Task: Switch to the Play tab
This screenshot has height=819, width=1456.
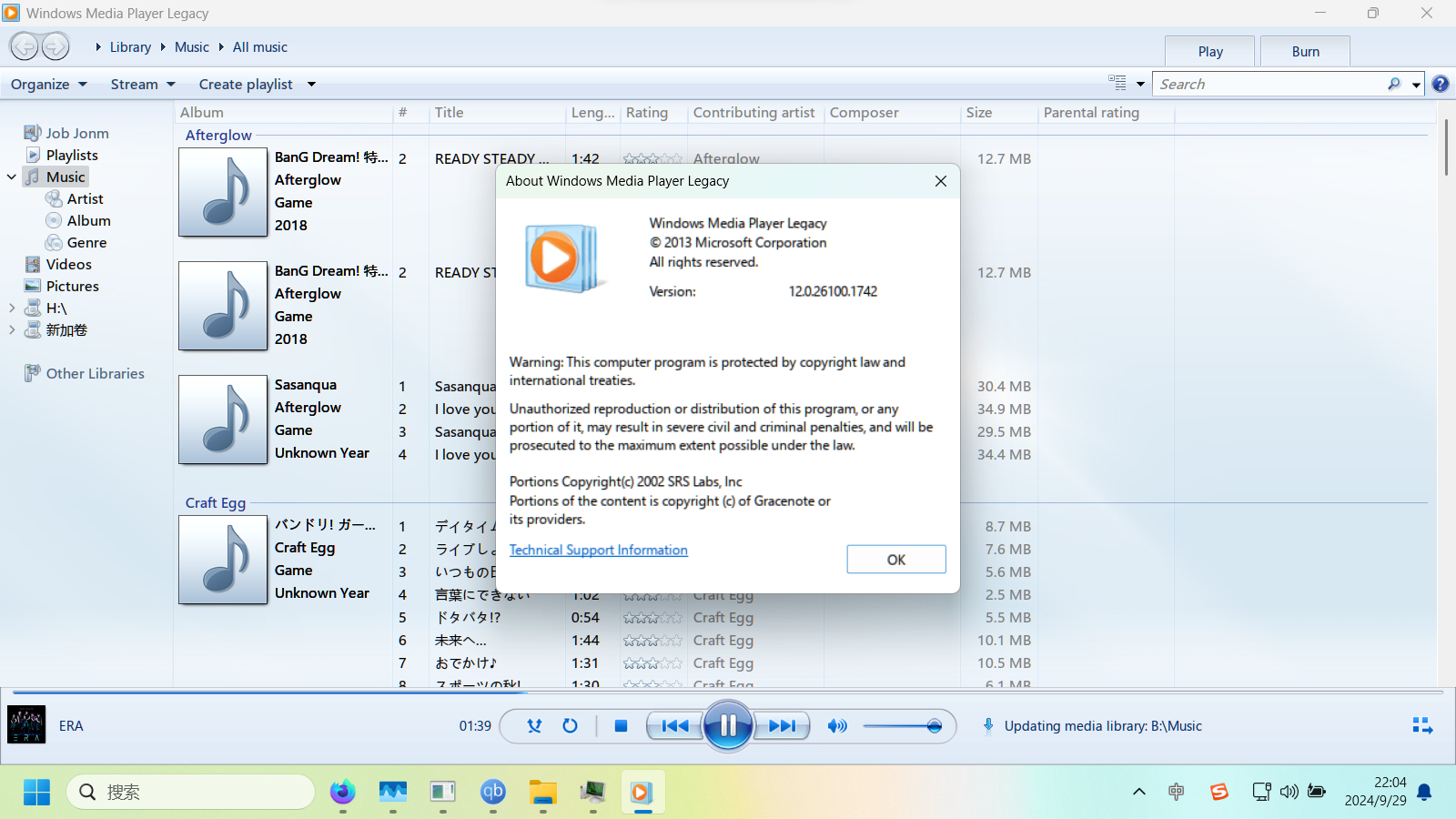Action: (1210, 51)
